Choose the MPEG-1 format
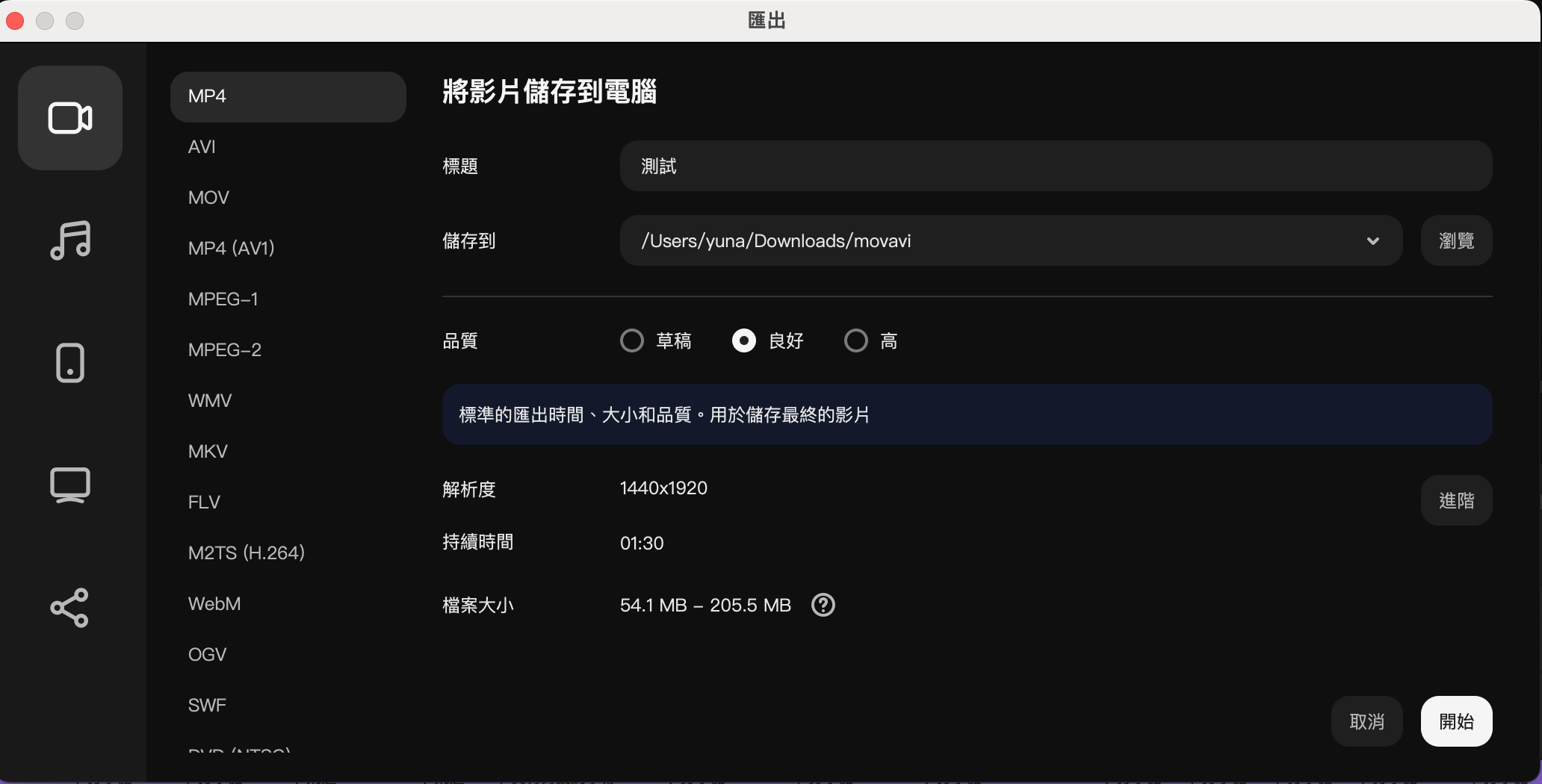The height and width of the screenshot is (784, 1542). point(288,299)
